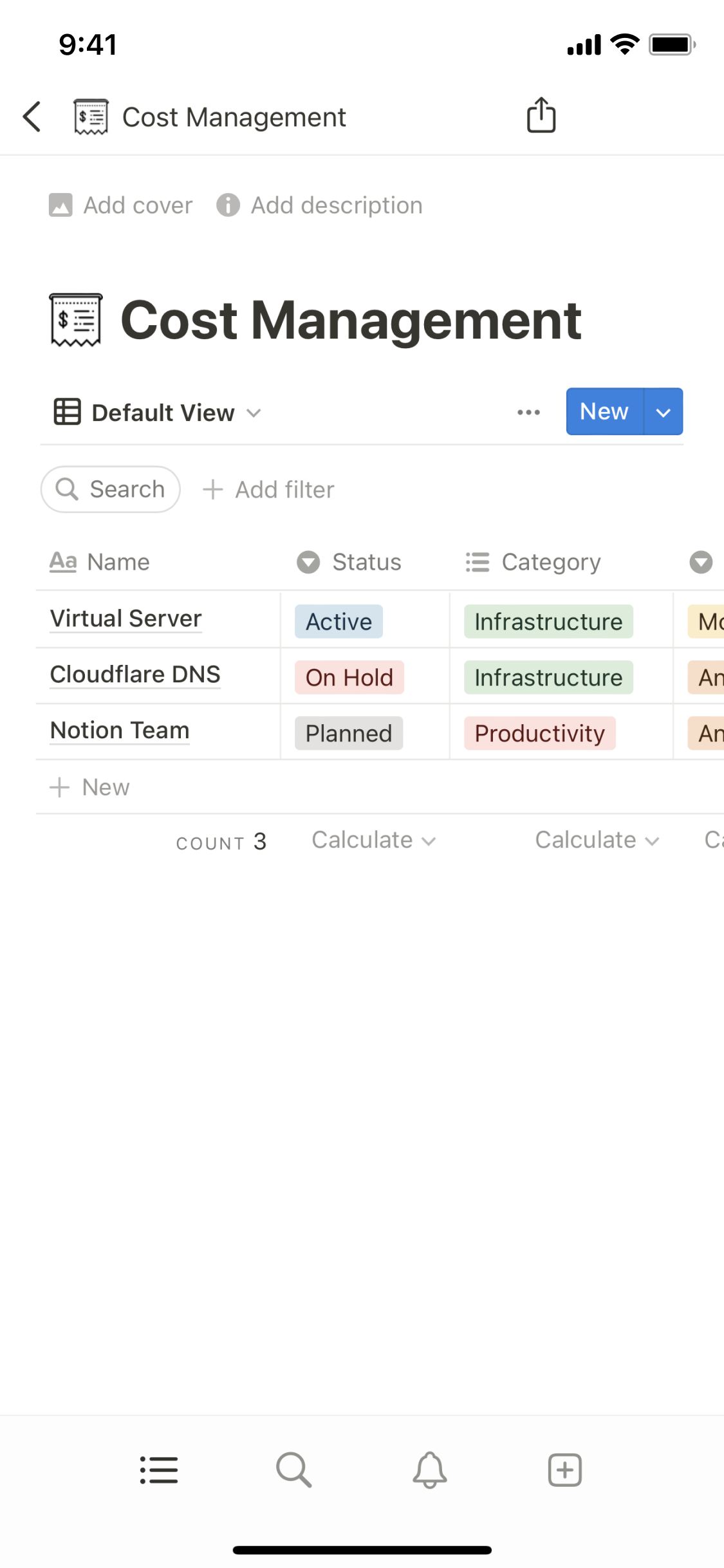Click the Active status tag
This screenshot has height=1568, width=724.
point(339,622)
